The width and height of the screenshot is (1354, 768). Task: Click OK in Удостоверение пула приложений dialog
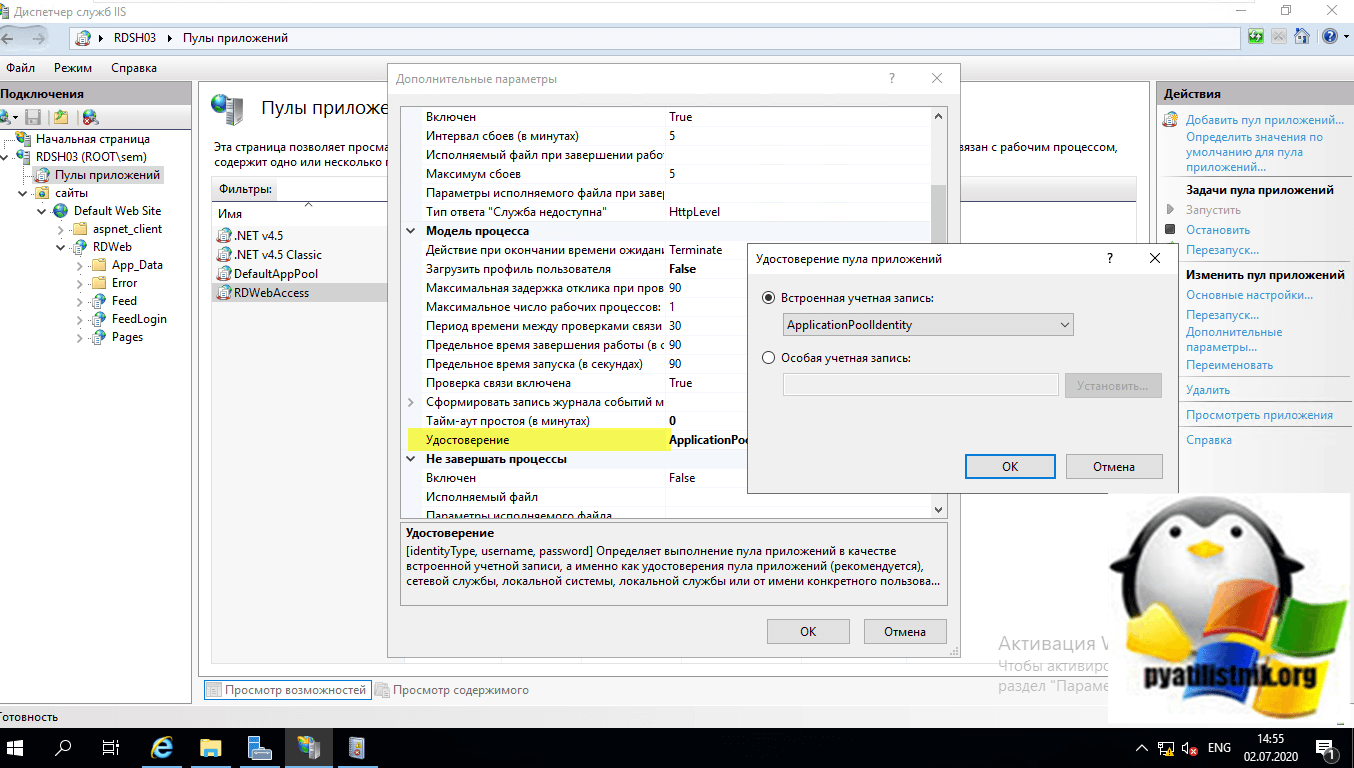1010,466
